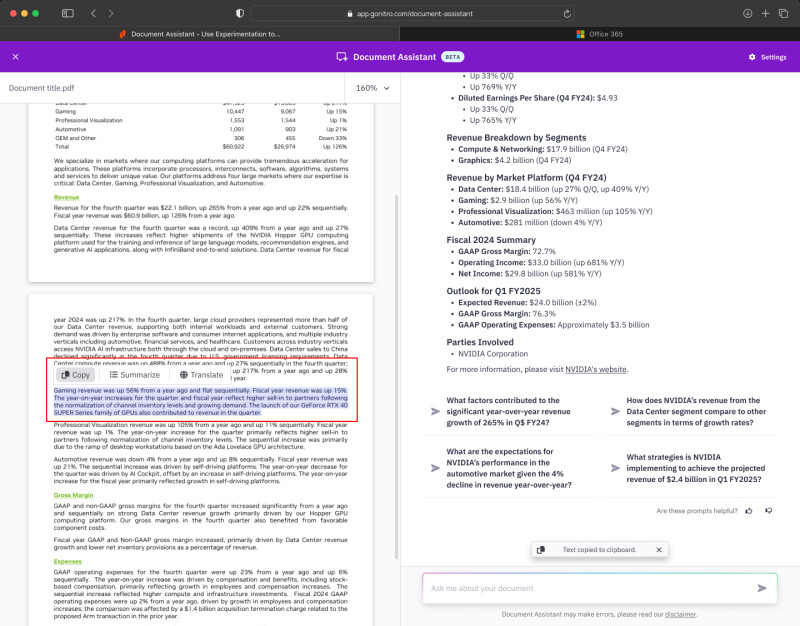Ask about automotive market expectations
The image size is (800, 626).
(509, 468)
